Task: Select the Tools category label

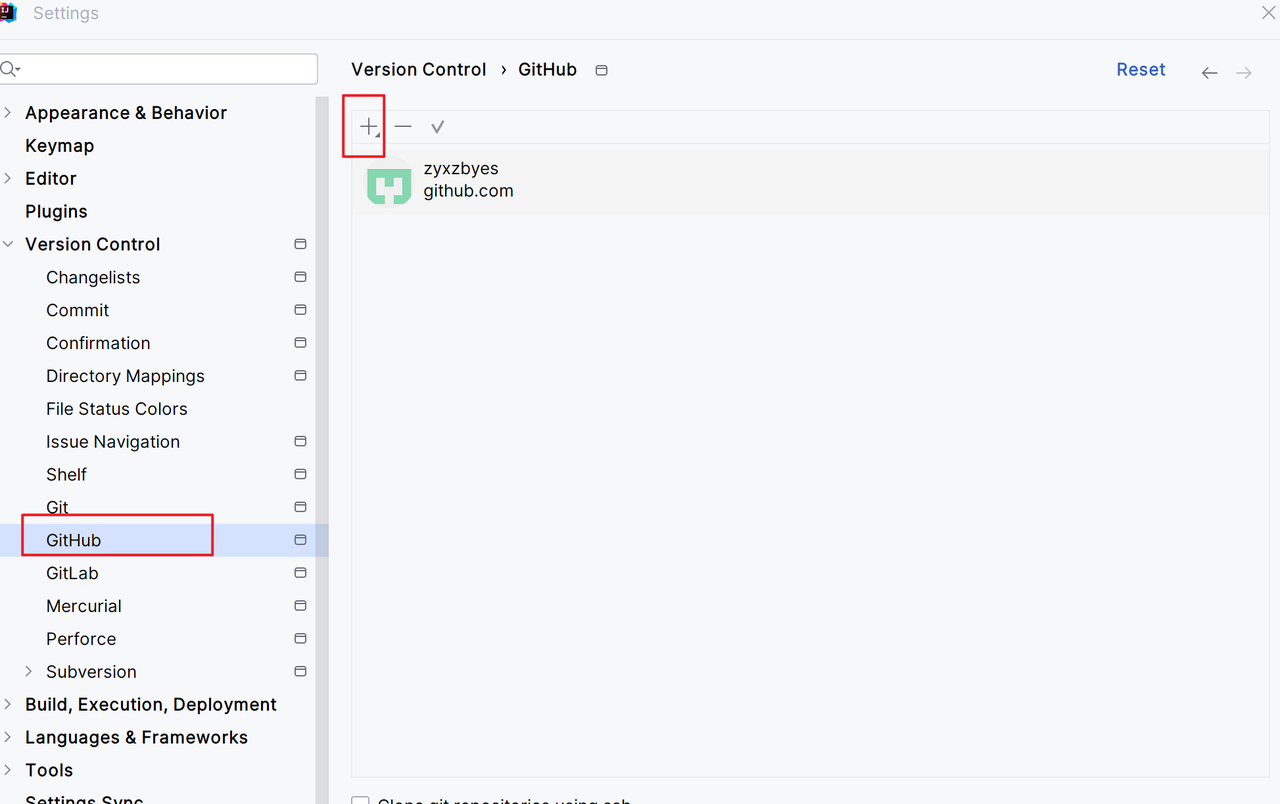Action: (49, 771)
